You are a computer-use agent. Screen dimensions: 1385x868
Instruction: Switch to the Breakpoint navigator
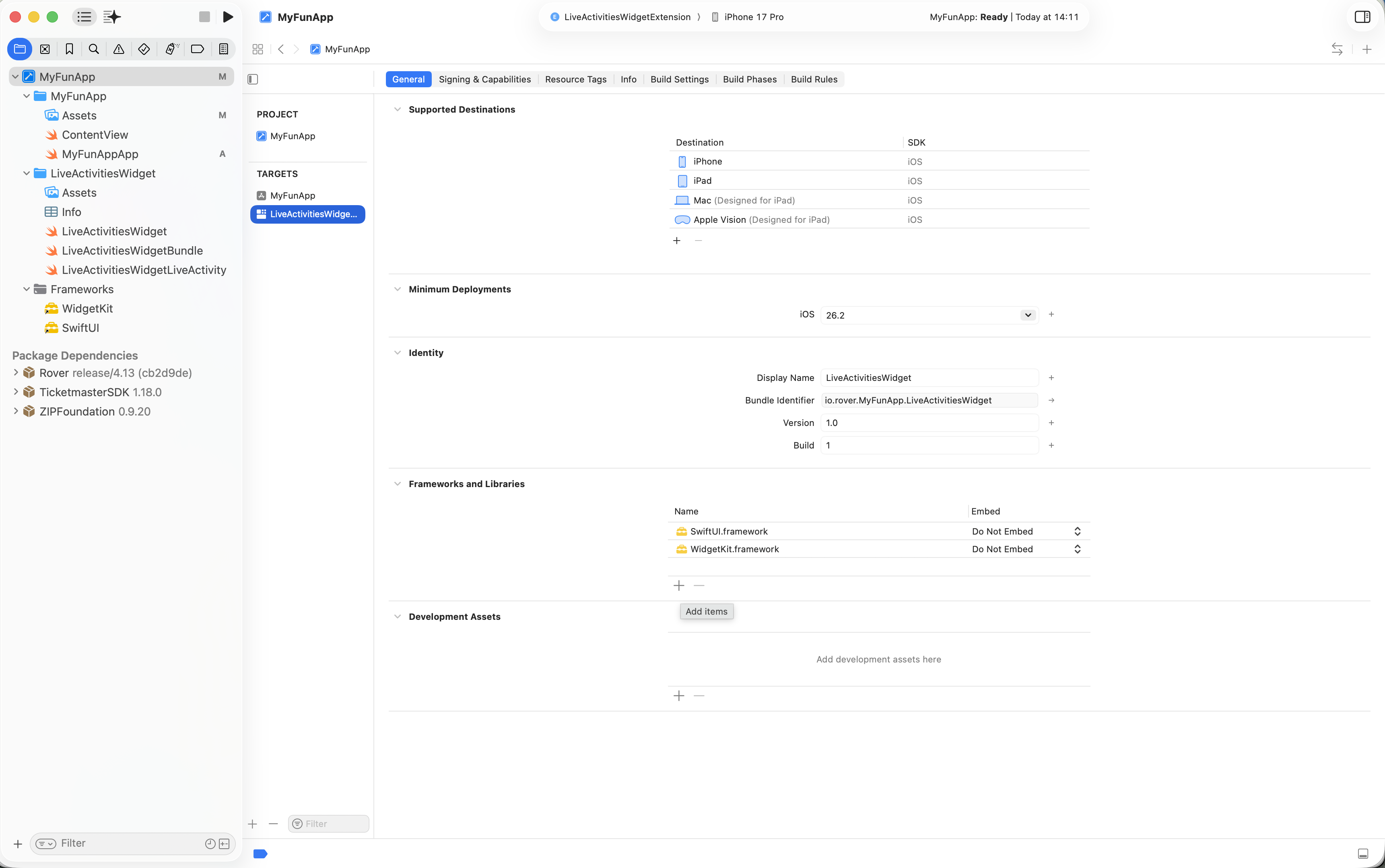pyautogui.click(x=197, y=49)
